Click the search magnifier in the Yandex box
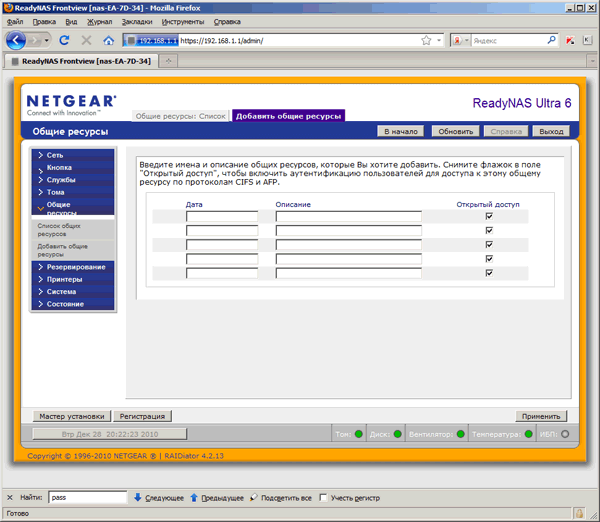The image size is (600, 522). [551, 41]
